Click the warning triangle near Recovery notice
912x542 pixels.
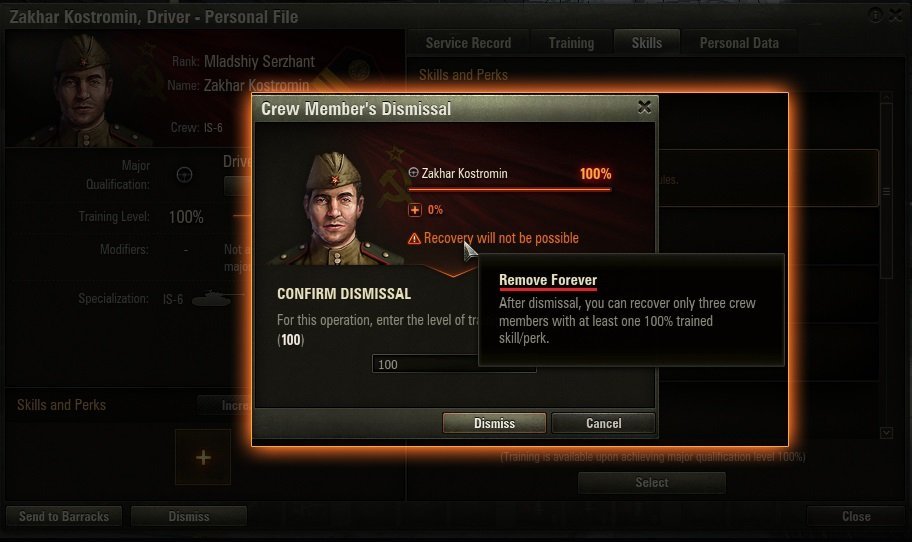[x=414, y=238]
